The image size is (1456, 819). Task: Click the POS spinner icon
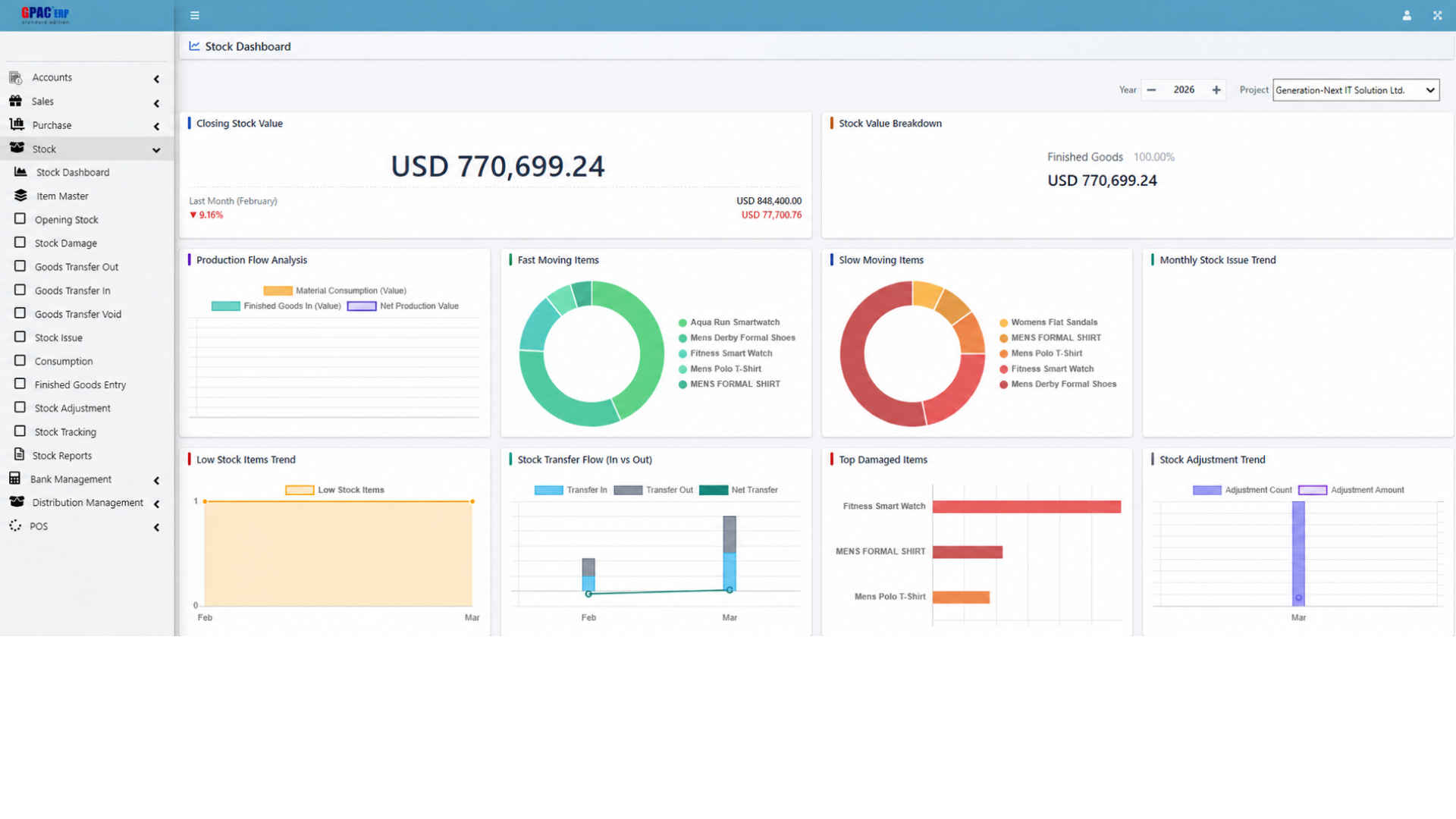pos(15,526)
